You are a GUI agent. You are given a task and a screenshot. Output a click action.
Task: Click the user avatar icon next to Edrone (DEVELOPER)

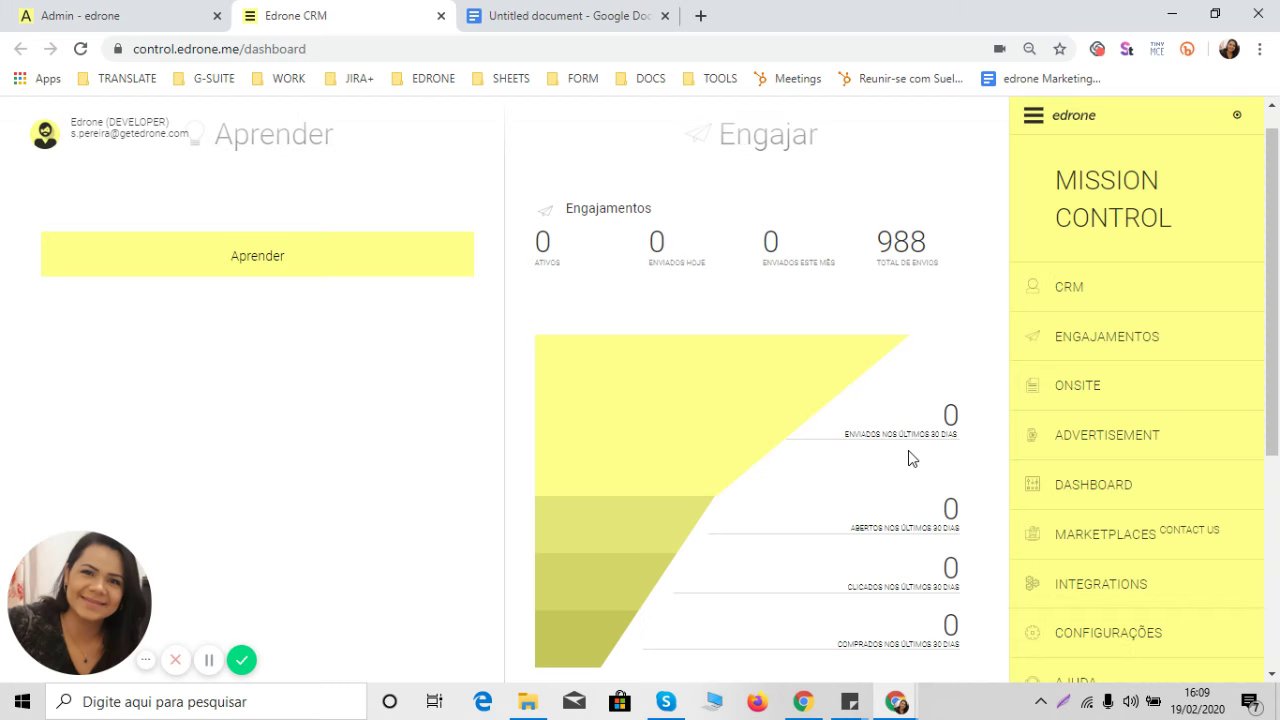(45, 134)
